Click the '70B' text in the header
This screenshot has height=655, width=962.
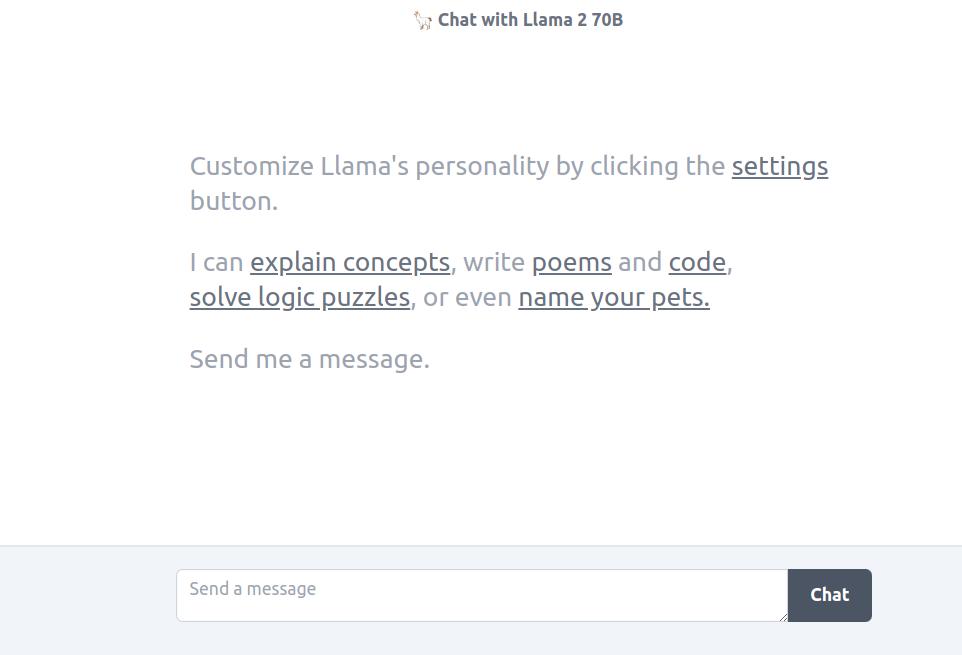pos(607,20)
